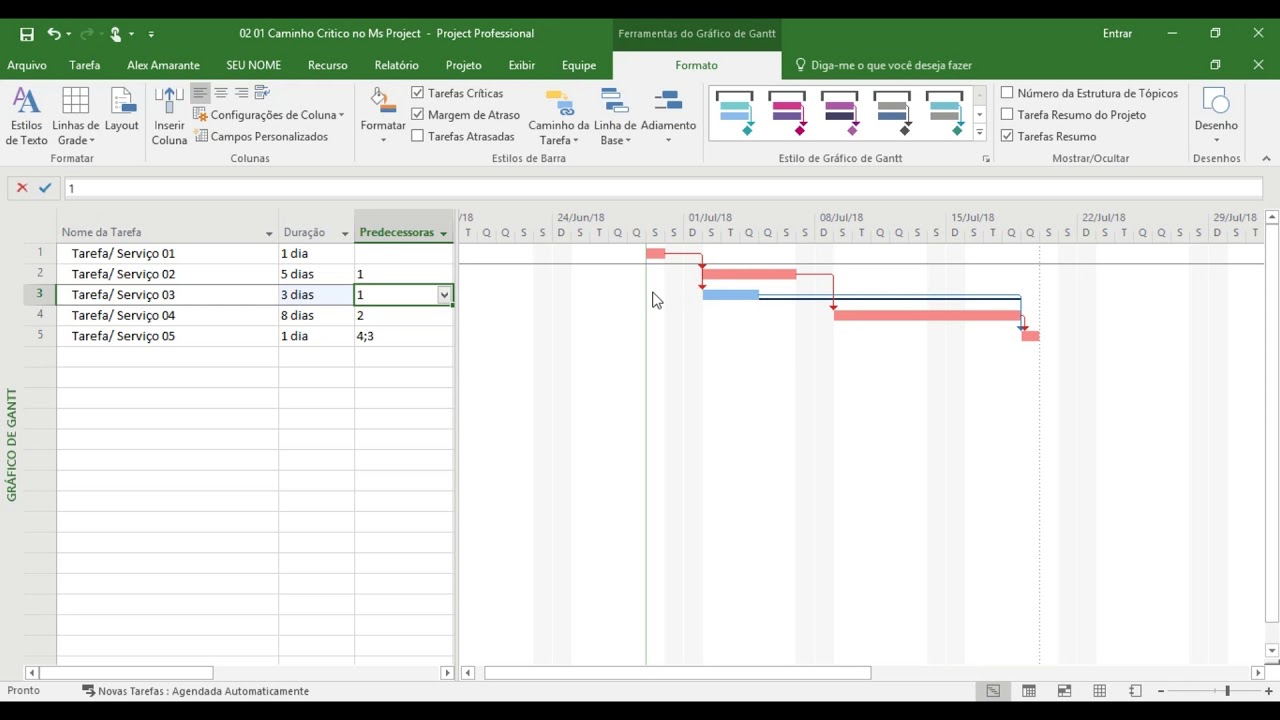Collapse the ribbon with the caret
The width and height of the screenshot is (1280, 720).
(1266, 159)
